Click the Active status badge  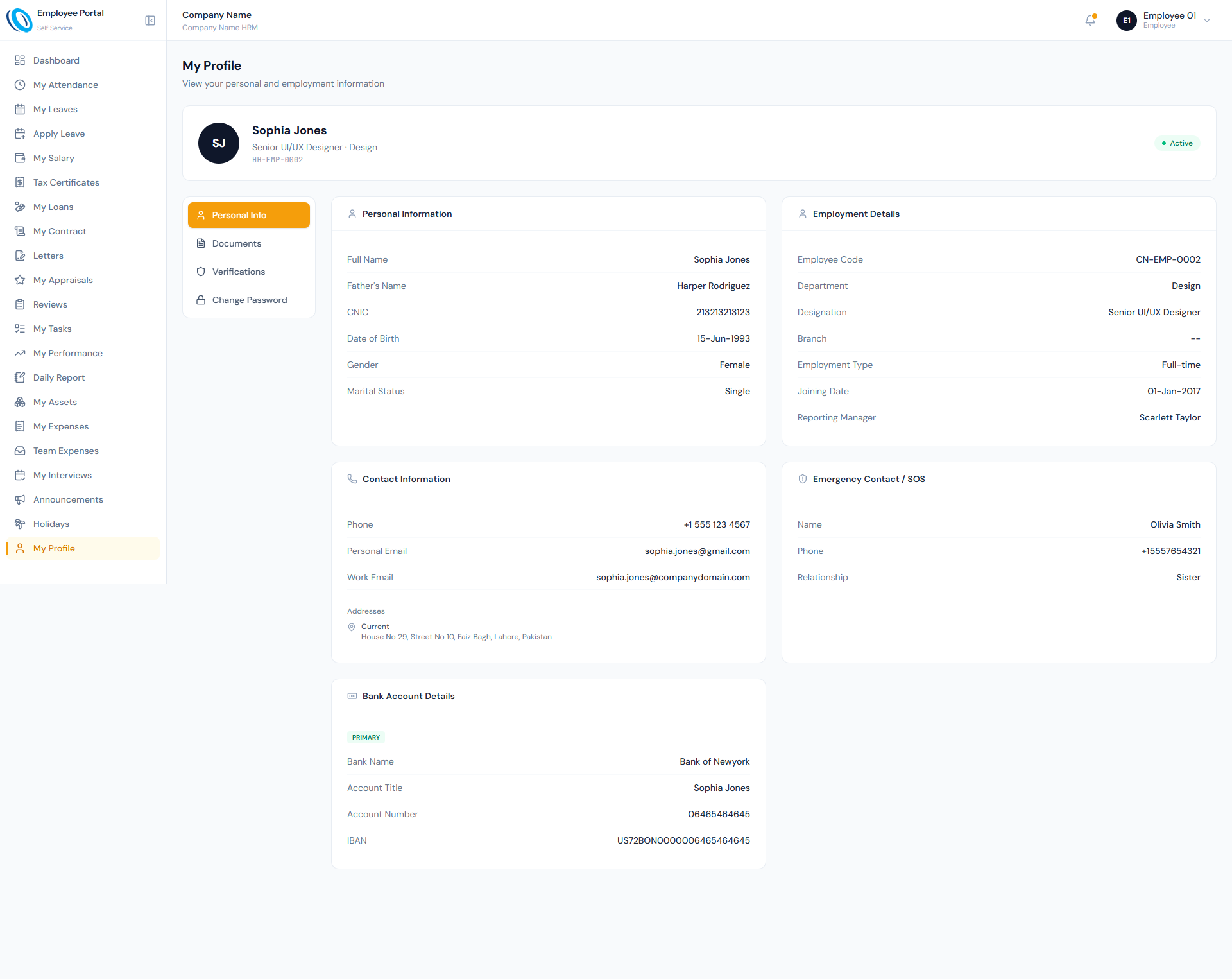(x=1177, y=143)
